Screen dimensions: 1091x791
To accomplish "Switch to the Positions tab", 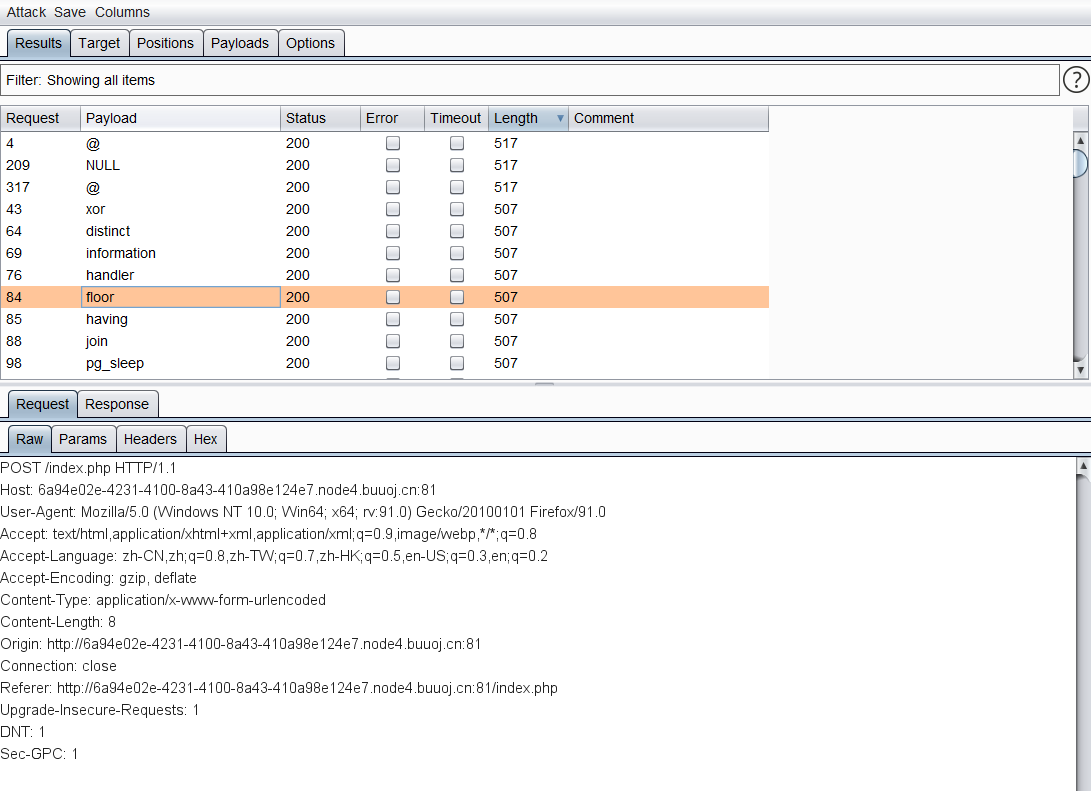I will pyautogui.click(x=165, y=43).
